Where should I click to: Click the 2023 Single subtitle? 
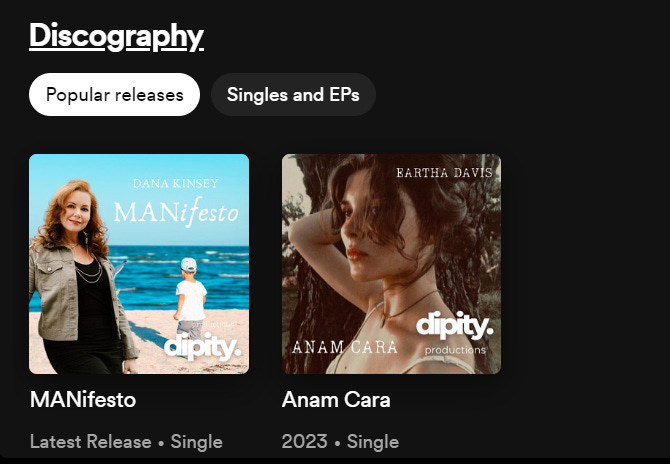340,442
